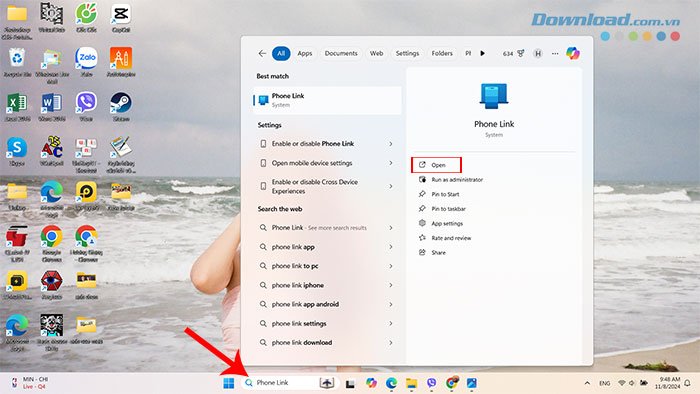Open the Photos app from the taskbar

pyautogui.click(x=472, y=383)
